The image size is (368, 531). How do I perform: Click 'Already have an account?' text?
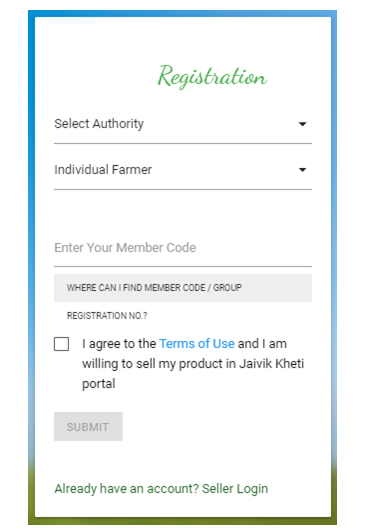coord(127,489)
